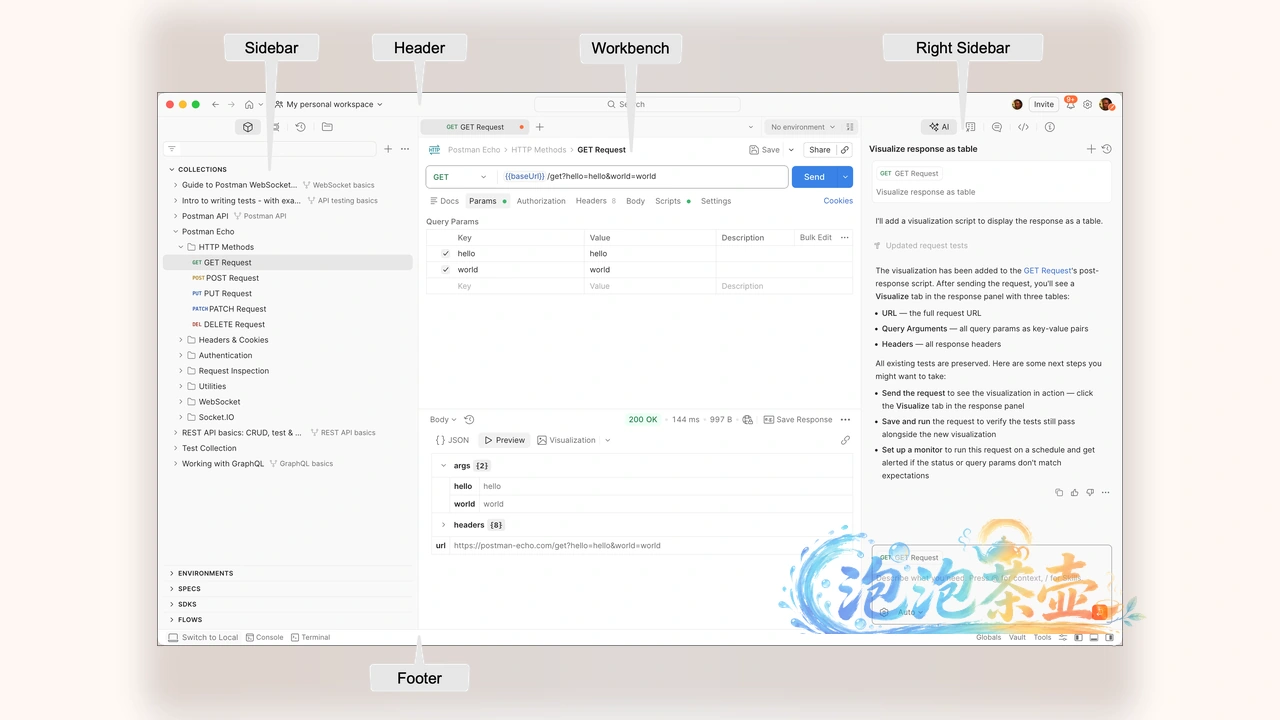Go back with left arrow
The height and width of the screenshot is (720, 1280).
tap(215, 104)
